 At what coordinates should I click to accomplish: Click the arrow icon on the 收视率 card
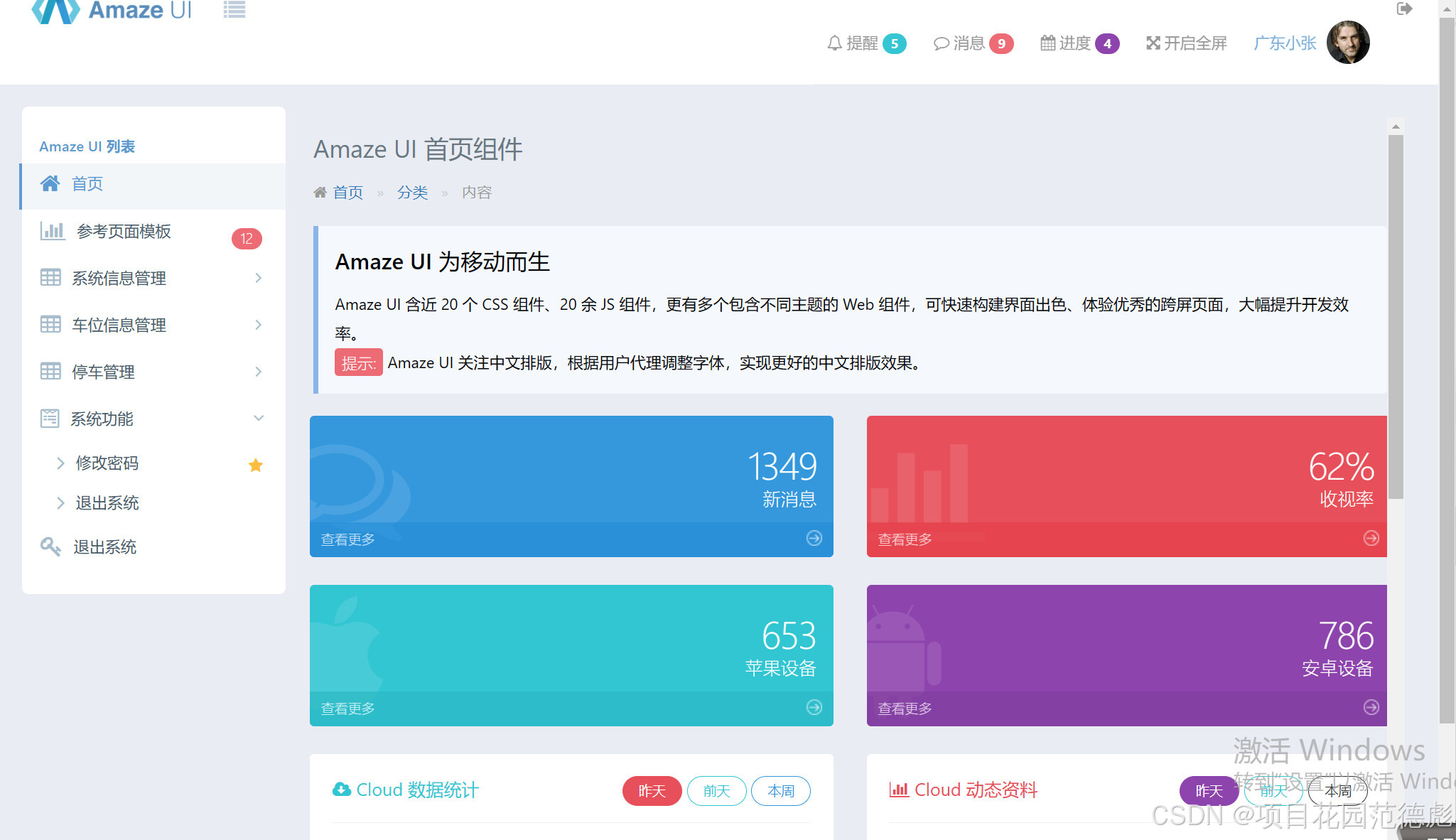[1371, 538]
